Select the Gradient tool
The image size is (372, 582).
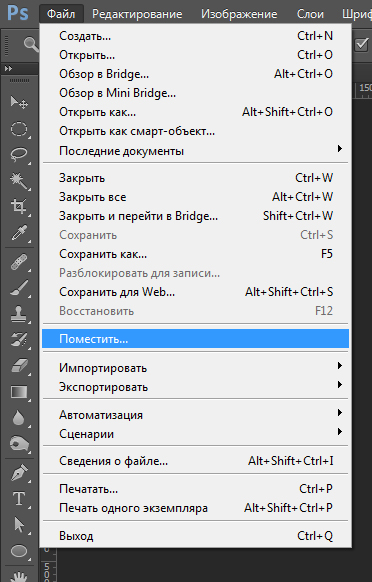(19, 392)
